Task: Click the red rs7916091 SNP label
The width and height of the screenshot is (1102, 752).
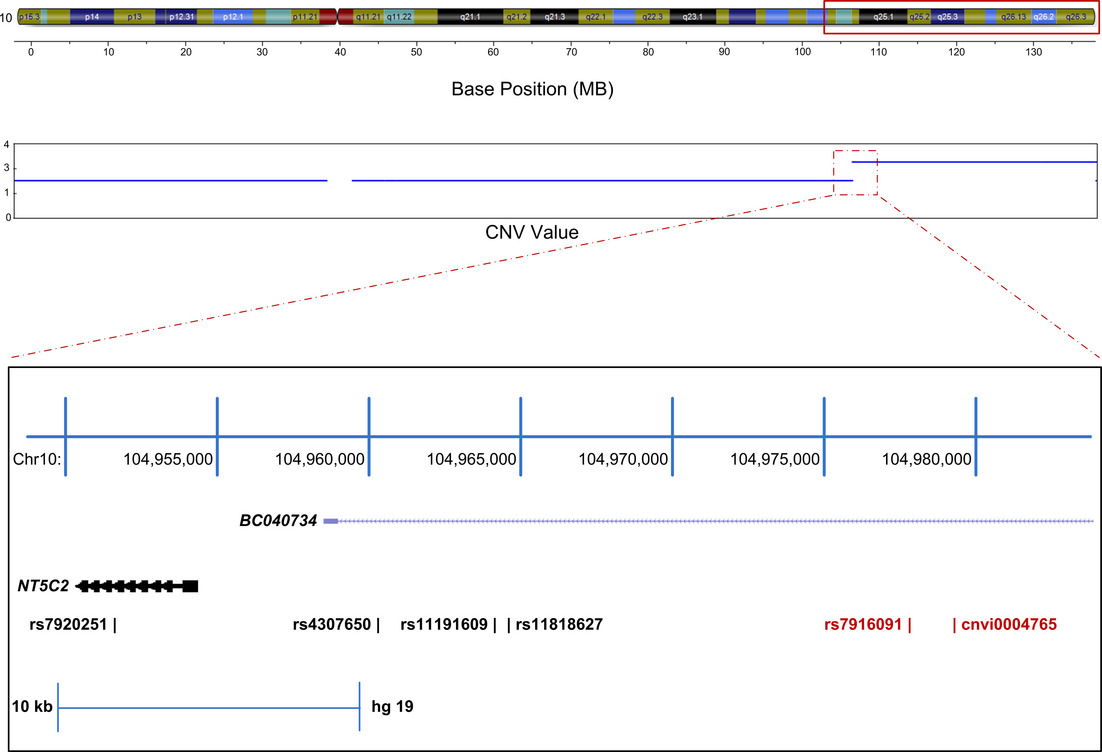Action: pyautogui.click(x=863, y=624)
